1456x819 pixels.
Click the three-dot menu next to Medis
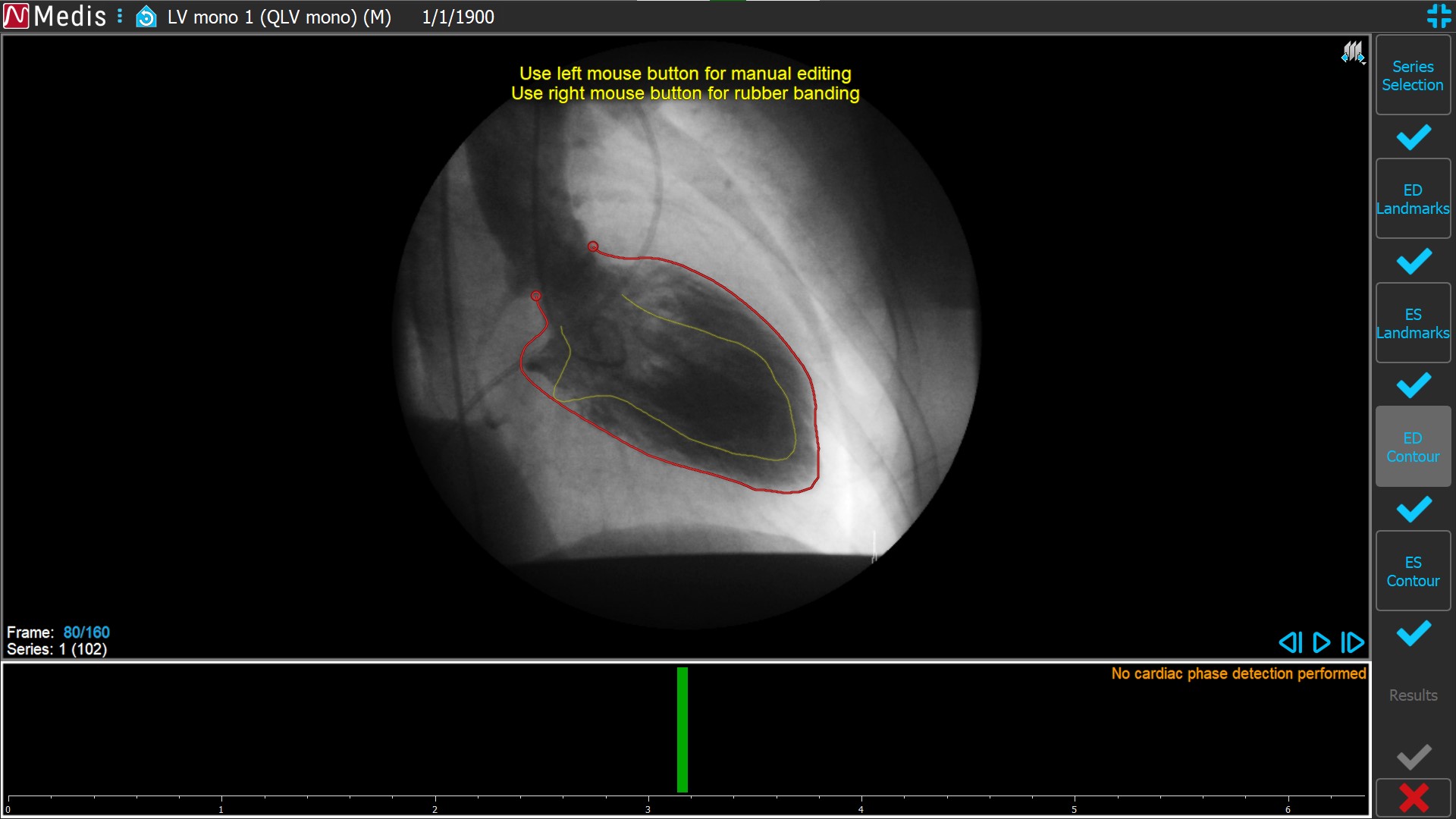tap(120, 16)
